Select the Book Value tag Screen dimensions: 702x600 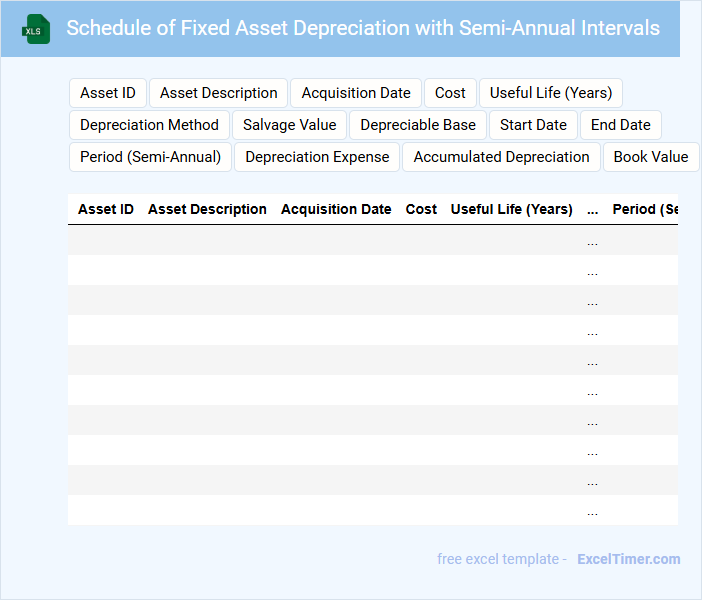pos(651,157)
